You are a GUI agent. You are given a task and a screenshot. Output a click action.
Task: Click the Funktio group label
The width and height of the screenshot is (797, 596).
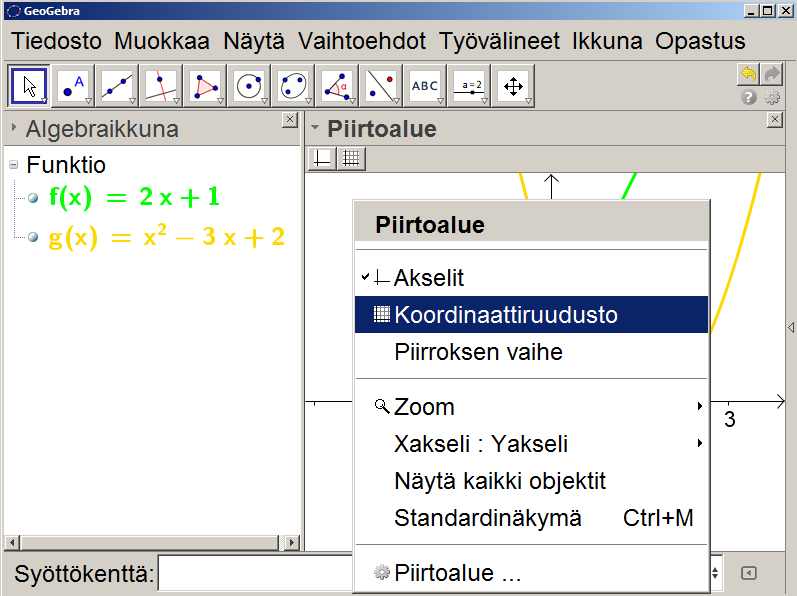tap(66, 165)
